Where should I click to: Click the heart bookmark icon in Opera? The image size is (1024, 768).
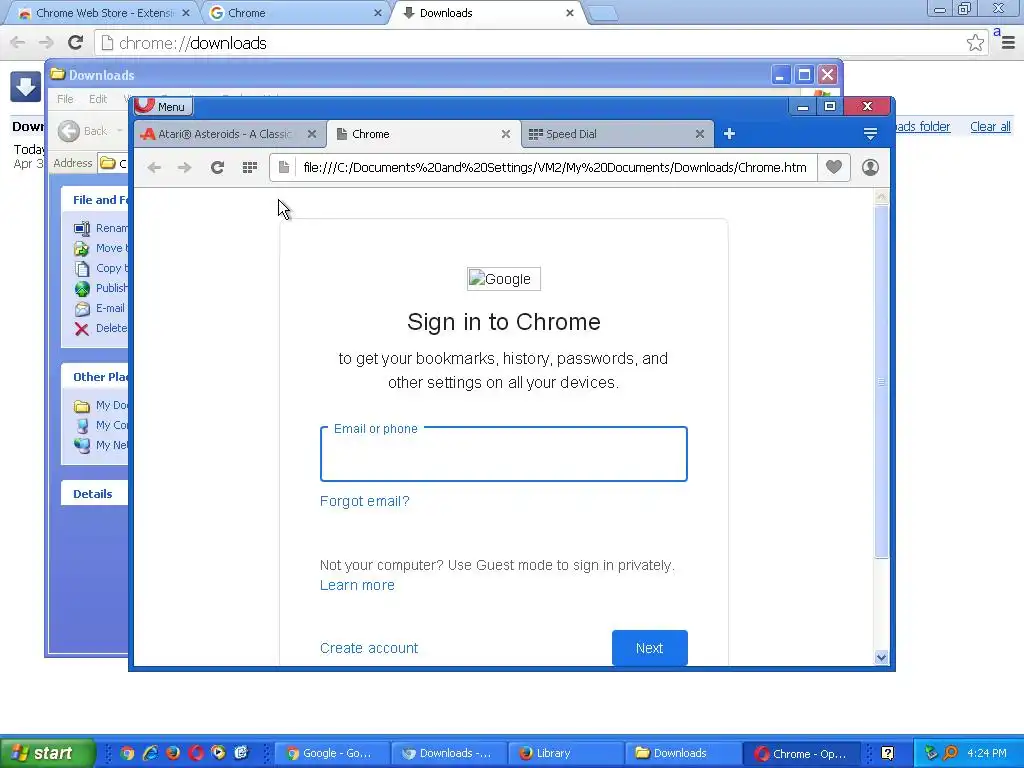pyautogui.click(x=833, y=167)
